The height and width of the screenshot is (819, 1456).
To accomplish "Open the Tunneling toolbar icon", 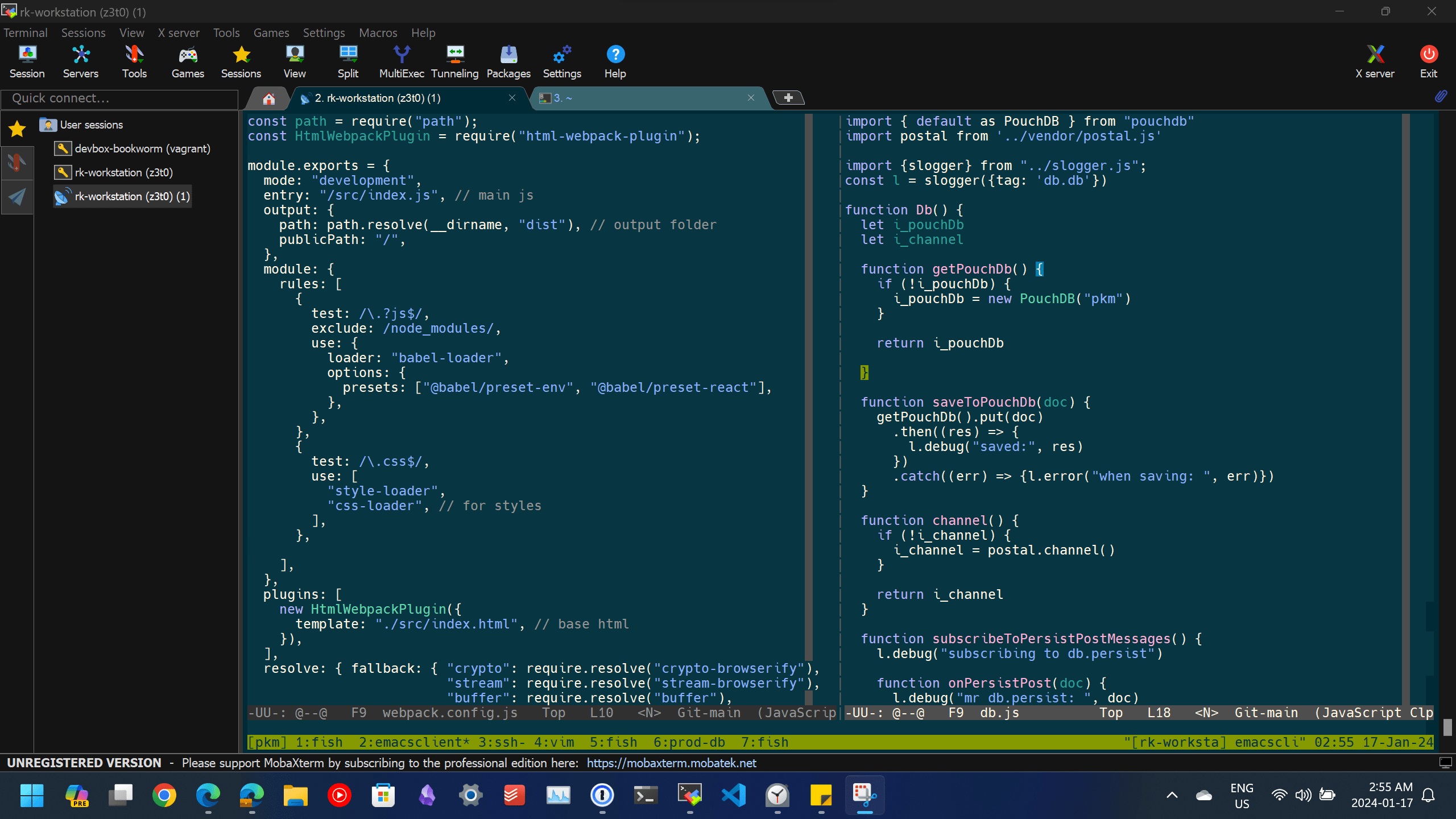I will pyautogui.click(x=455, y=62).
